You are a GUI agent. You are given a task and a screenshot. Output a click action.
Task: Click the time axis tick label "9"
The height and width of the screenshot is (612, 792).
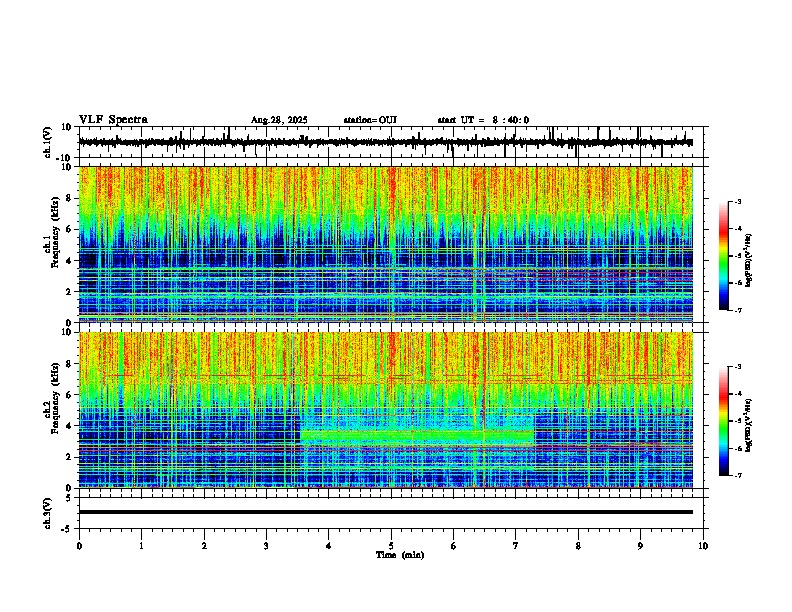point(640,546)
